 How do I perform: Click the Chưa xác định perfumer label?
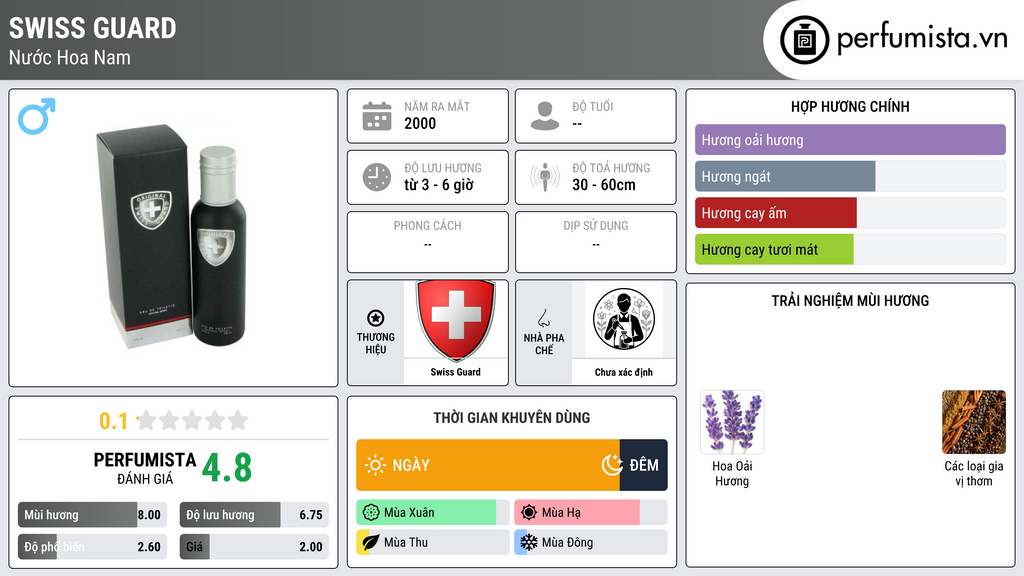624,372
